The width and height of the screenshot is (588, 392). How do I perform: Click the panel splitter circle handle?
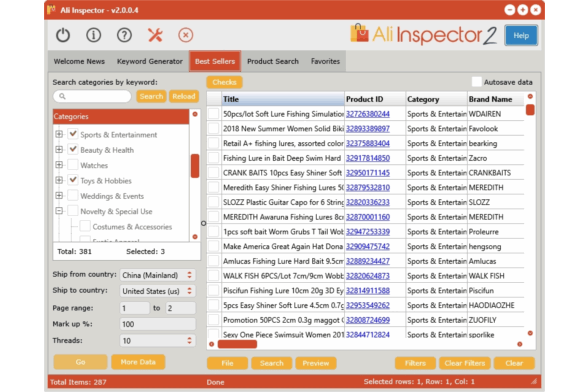coord(204,223)
